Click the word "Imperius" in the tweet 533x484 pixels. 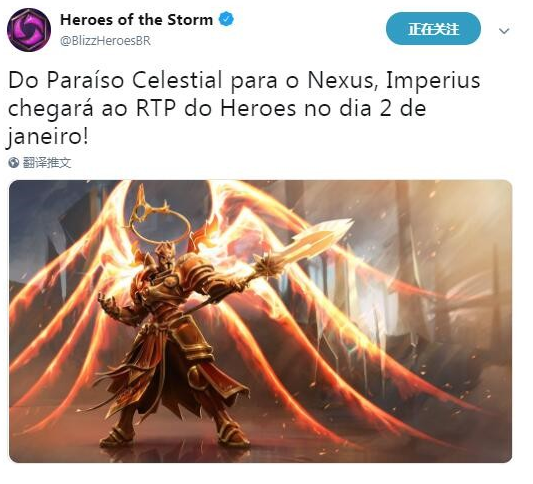point(433,81)
